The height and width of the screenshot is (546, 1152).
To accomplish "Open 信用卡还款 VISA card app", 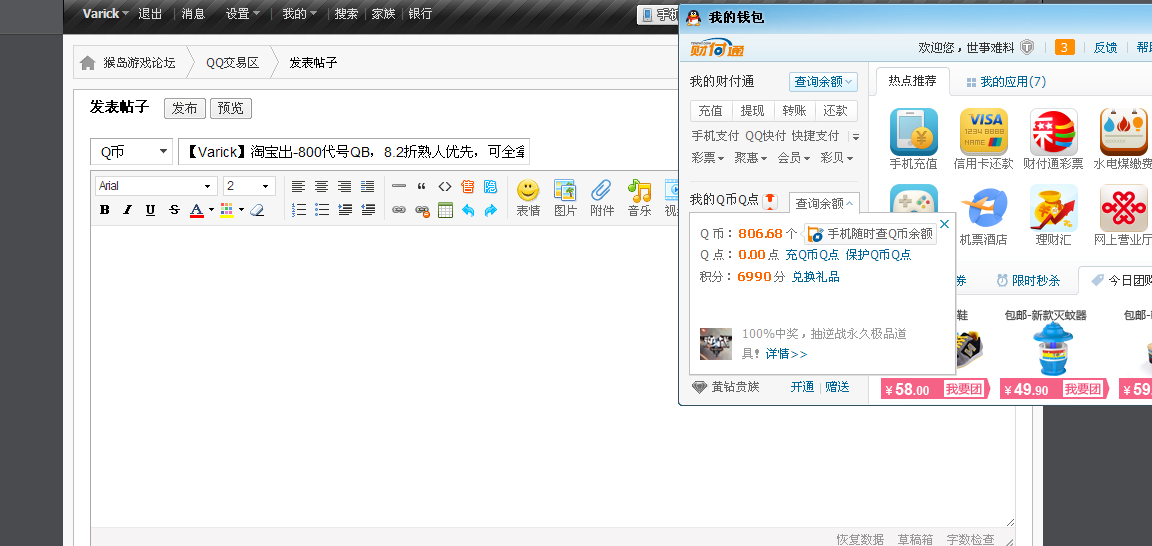I will [983, 140].
